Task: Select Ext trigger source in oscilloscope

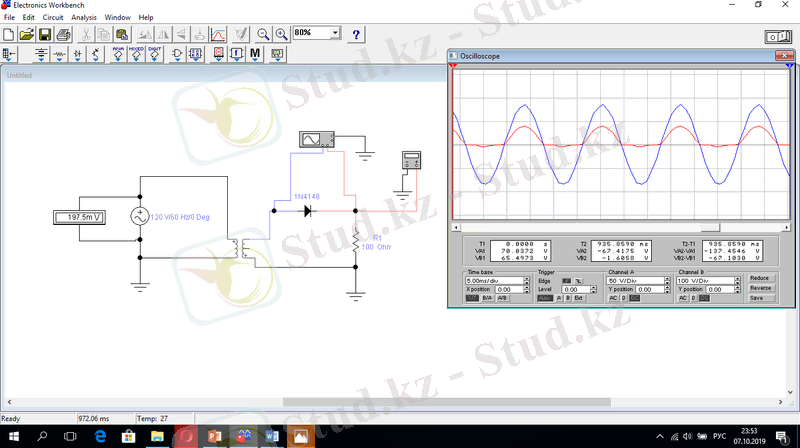Action: pyautogui.click(x=579, y=298)
